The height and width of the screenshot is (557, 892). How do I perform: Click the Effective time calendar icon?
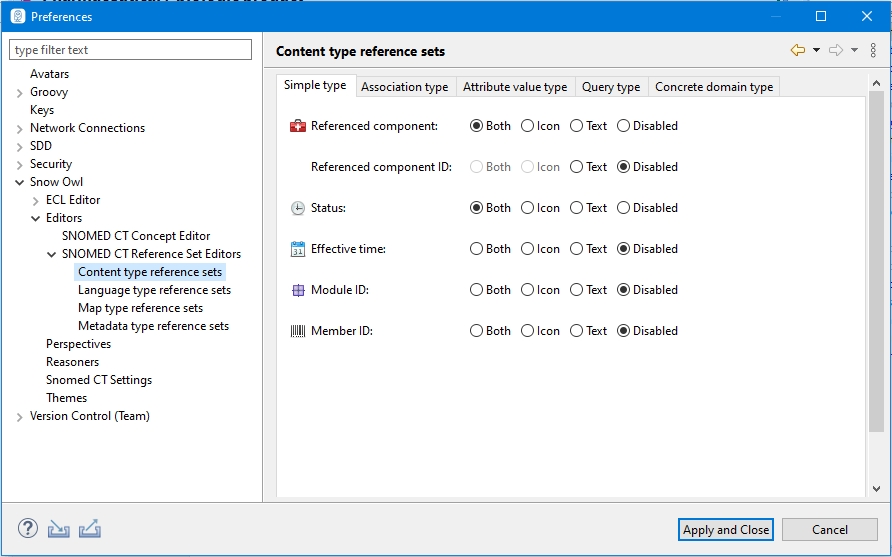click(x=298, y=249)
